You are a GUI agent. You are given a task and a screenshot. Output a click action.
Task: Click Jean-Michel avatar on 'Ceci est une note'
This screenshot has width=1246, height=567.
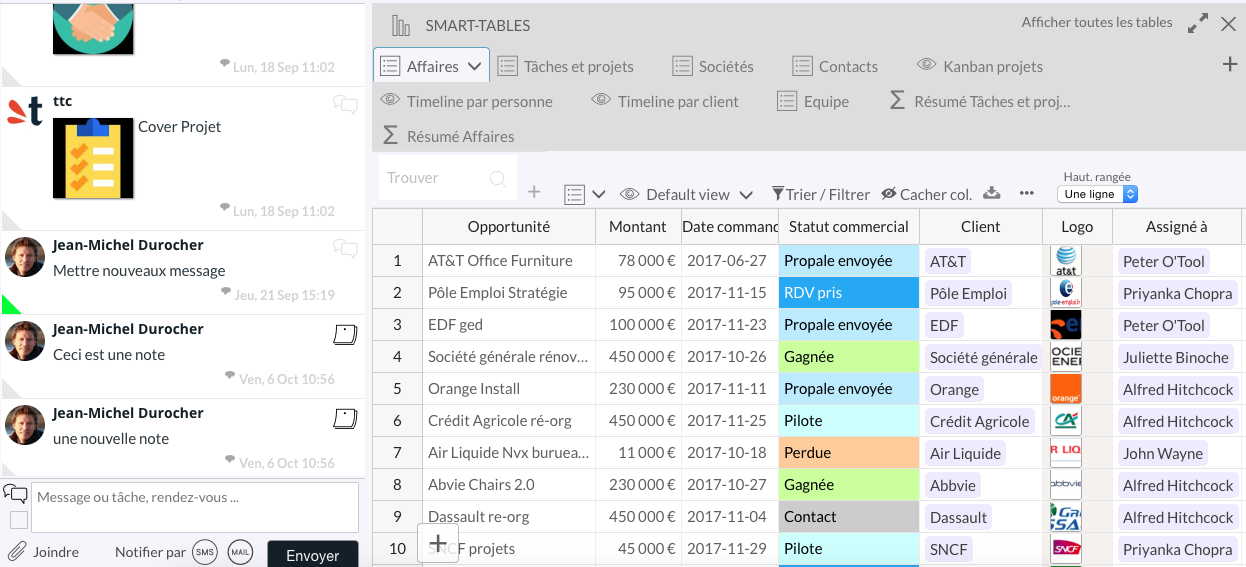(25, 341)
